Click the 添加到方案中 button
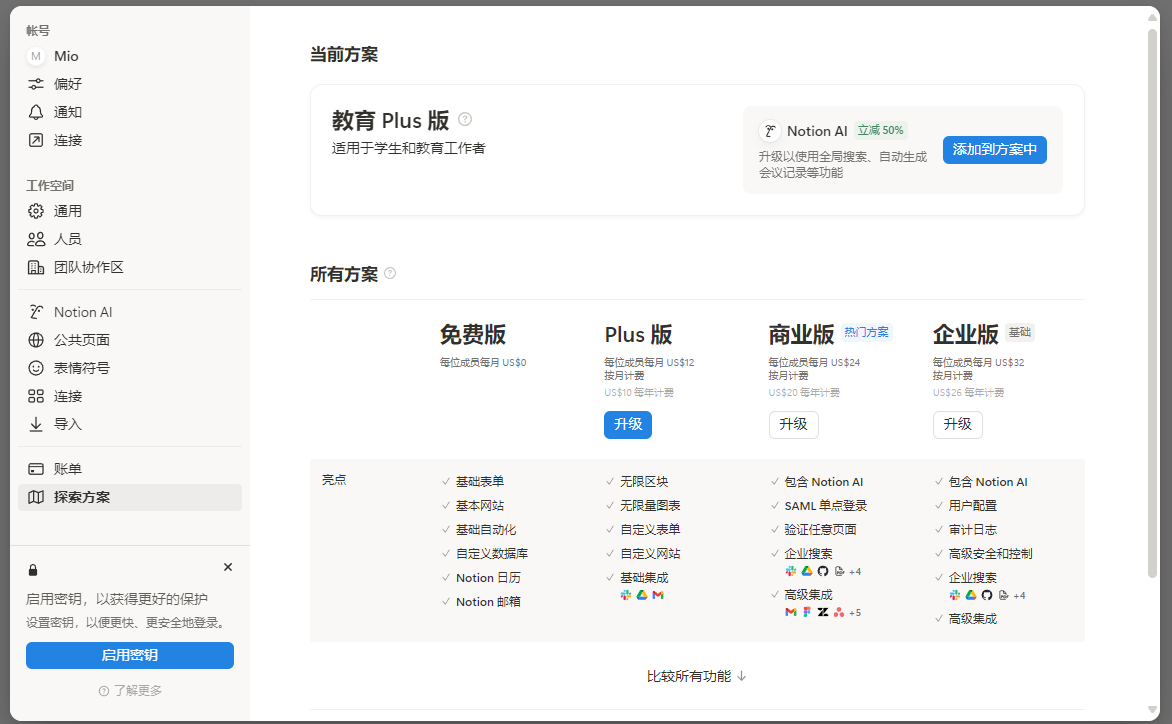 pos(995,149)
